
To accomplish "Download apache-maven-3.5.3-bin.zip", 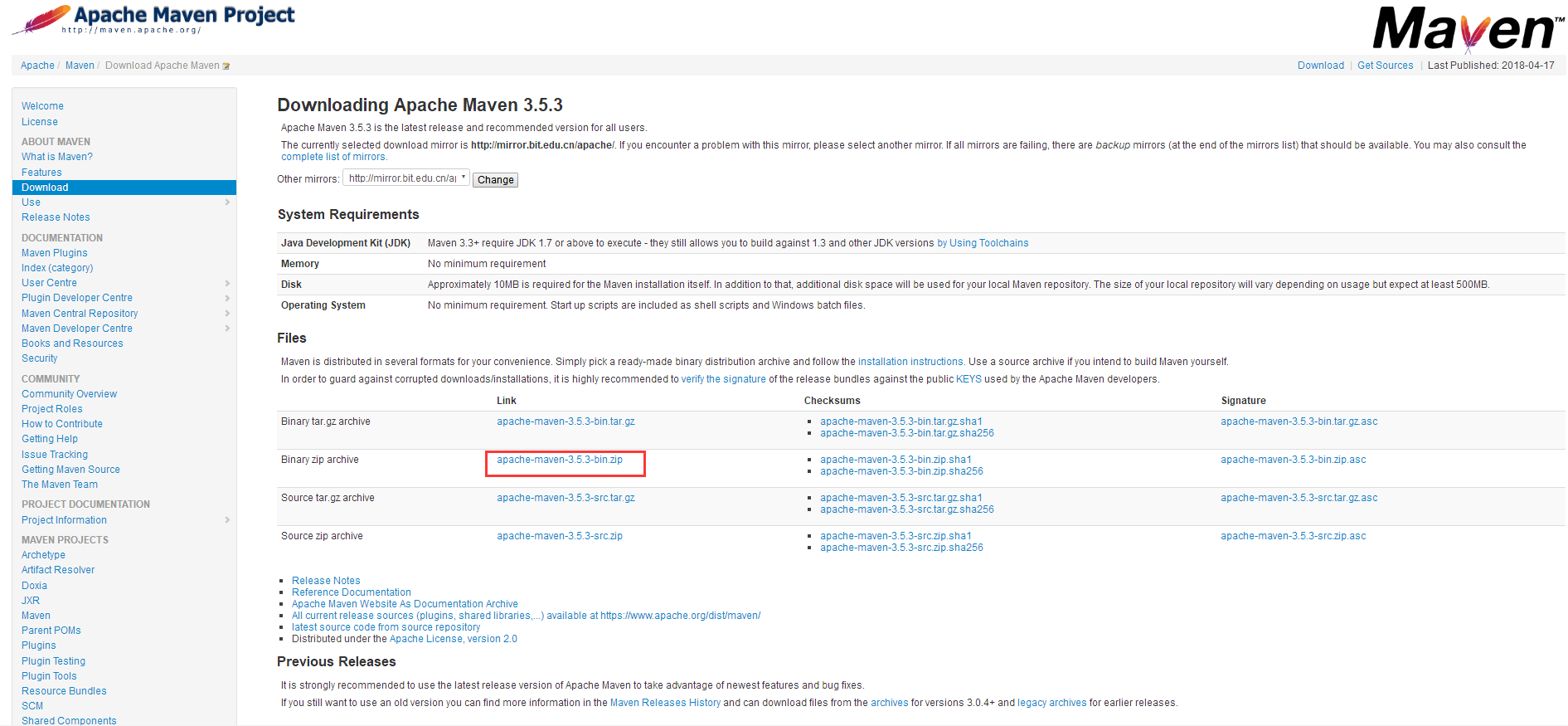I will point(560,460).
